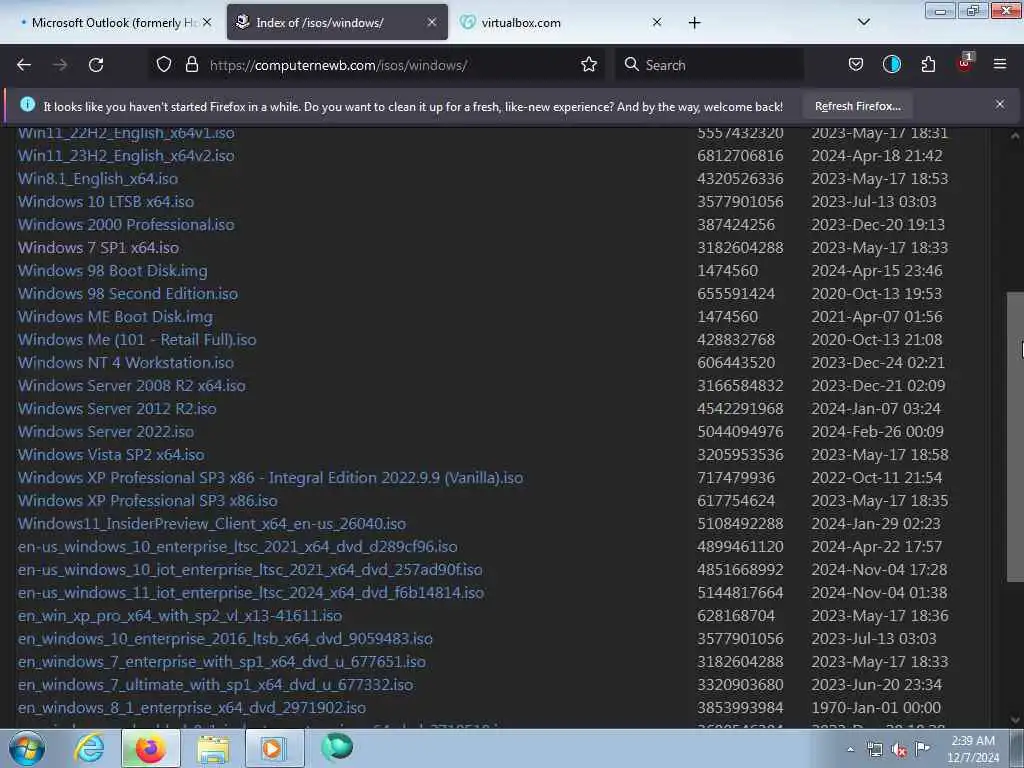Screen dimensions: 1024x768
Task: Open Windows 10 LTSB x64.iso link
Action: (106, 201)
